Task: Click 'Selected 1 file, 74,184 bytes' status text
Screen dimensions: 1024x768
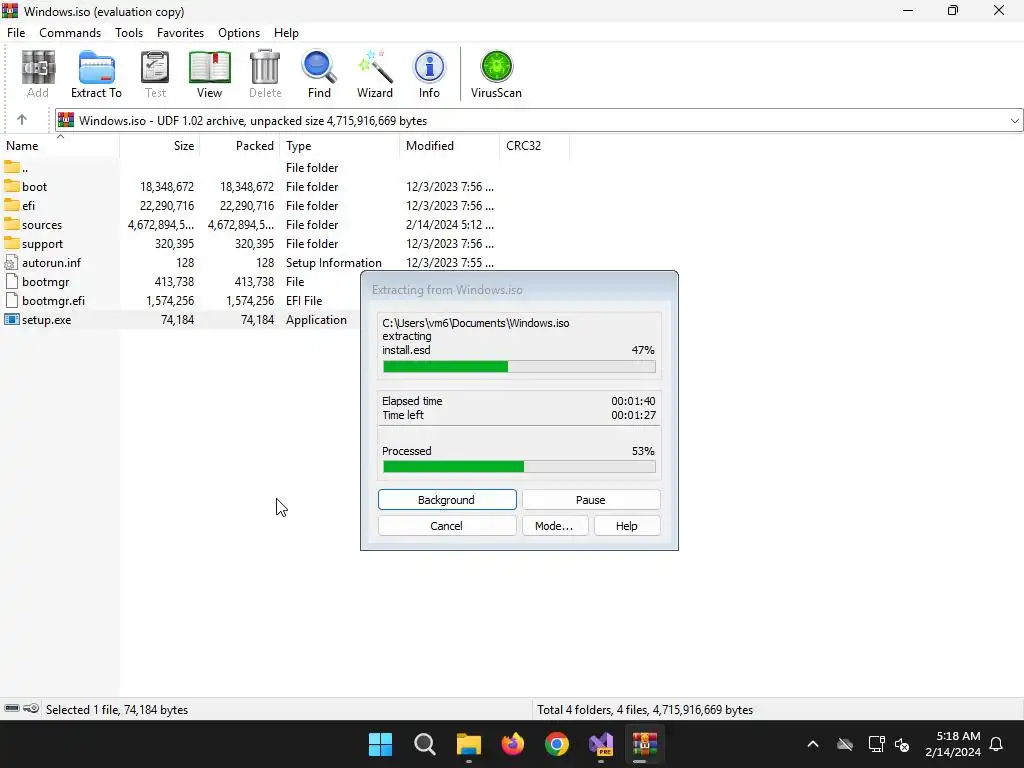Action: click(117, 709)
